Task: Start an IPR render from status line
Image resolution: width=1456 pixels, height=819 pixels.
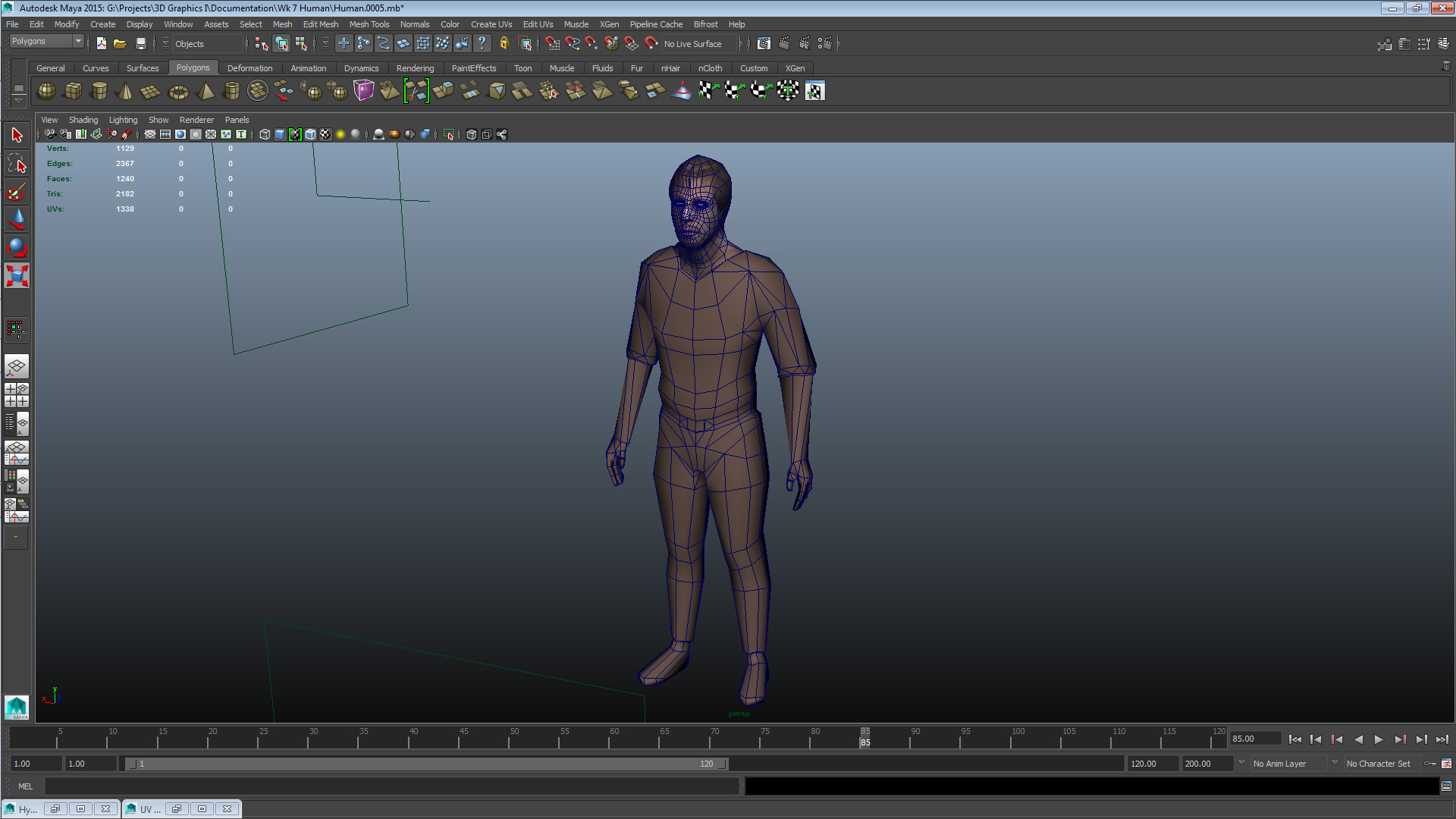Action: [805, 43]
